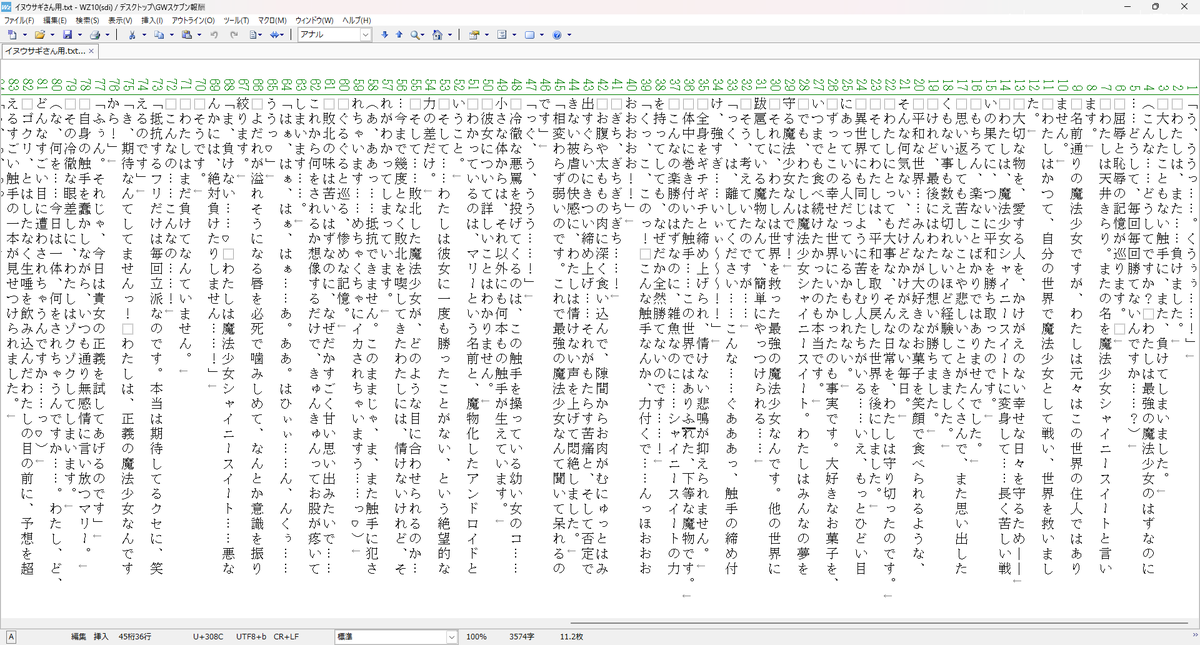Click cursor position 45桁36行 in status bar
The height and width of the screenshot is (645, 1200).
pos(135,636)
